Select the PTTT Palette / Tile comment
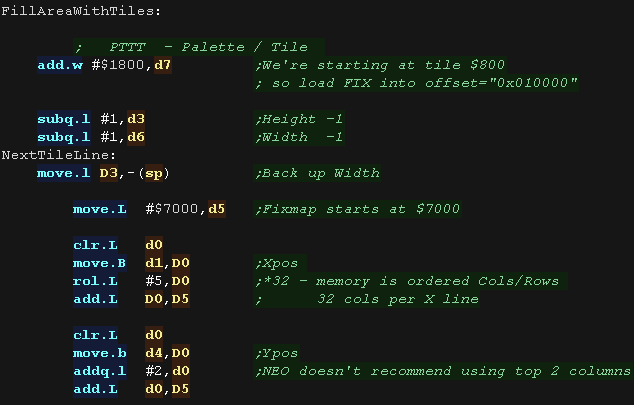The image size is (634, 405). click(x=190, y=46)
